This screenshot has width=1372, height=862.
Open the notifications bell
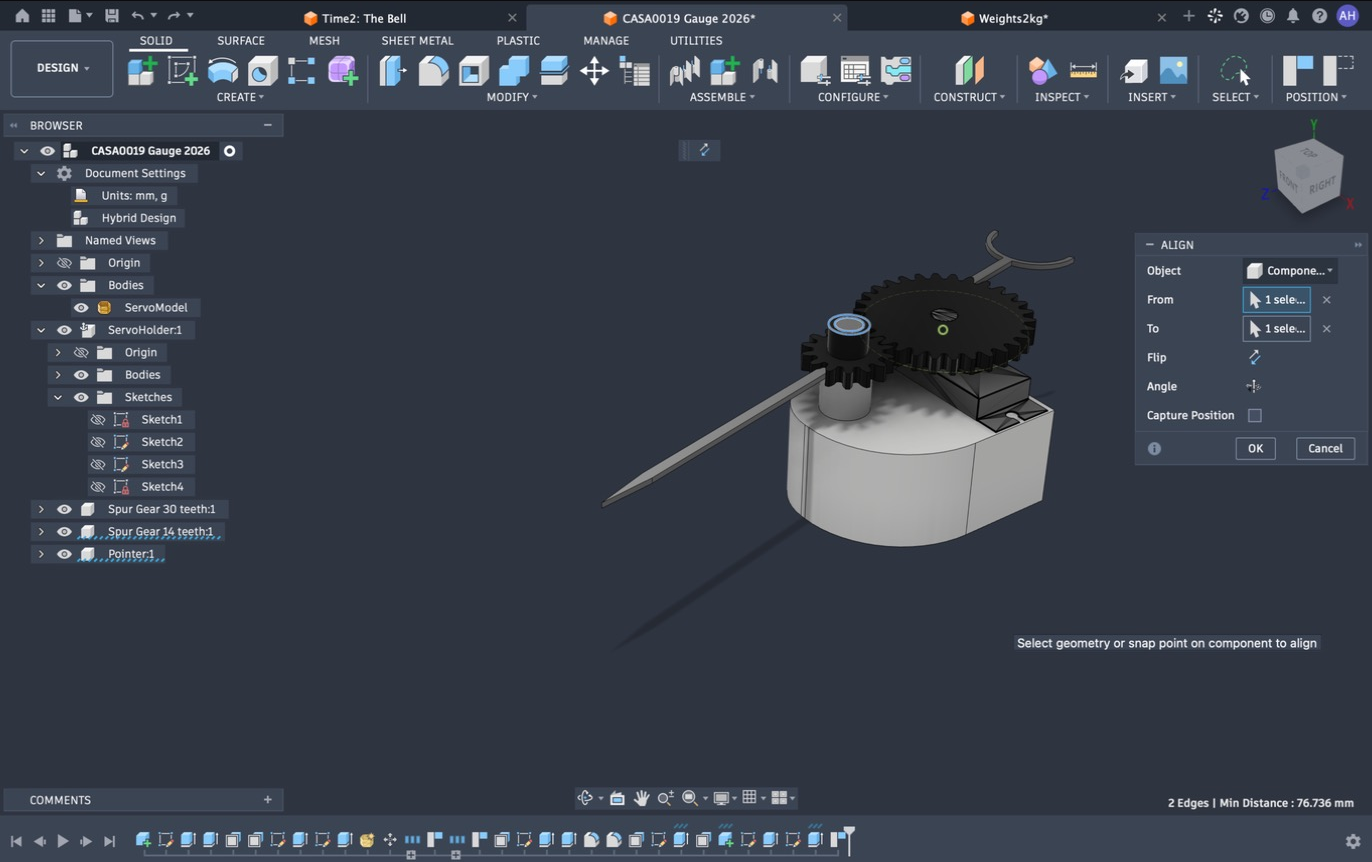coord(1293,16)
